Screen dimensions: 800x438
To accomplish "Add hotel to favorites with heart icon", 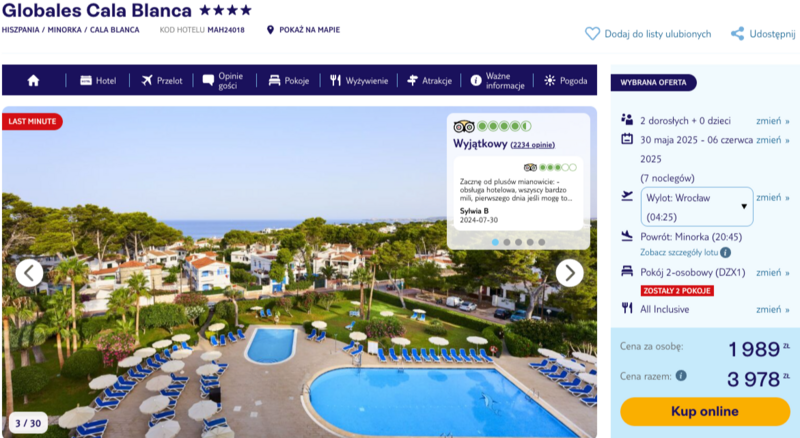I will (592, 34).
